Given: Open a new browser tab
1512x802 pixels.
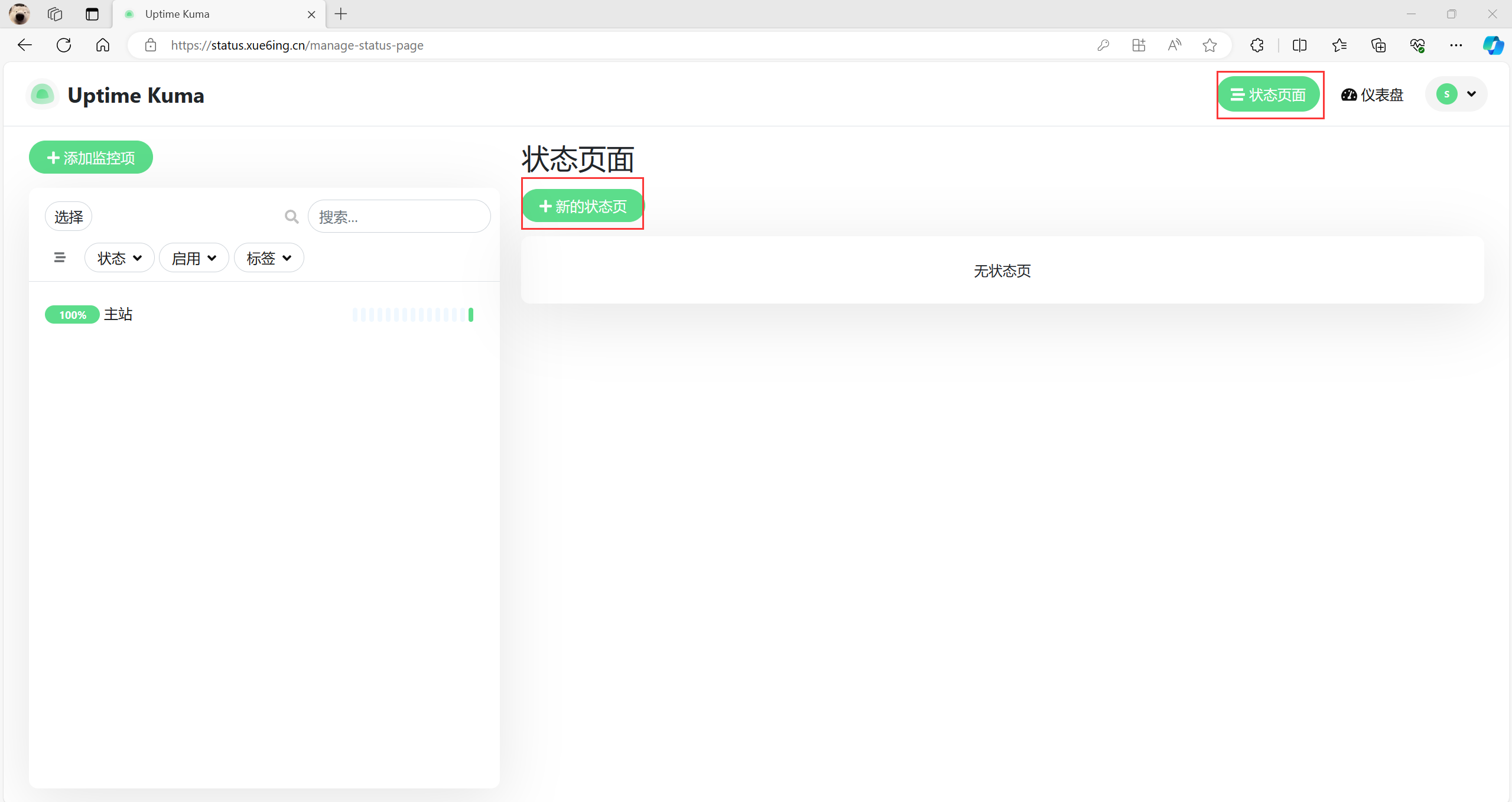Looking at the screenshot, I should click(x=341, y=14).
